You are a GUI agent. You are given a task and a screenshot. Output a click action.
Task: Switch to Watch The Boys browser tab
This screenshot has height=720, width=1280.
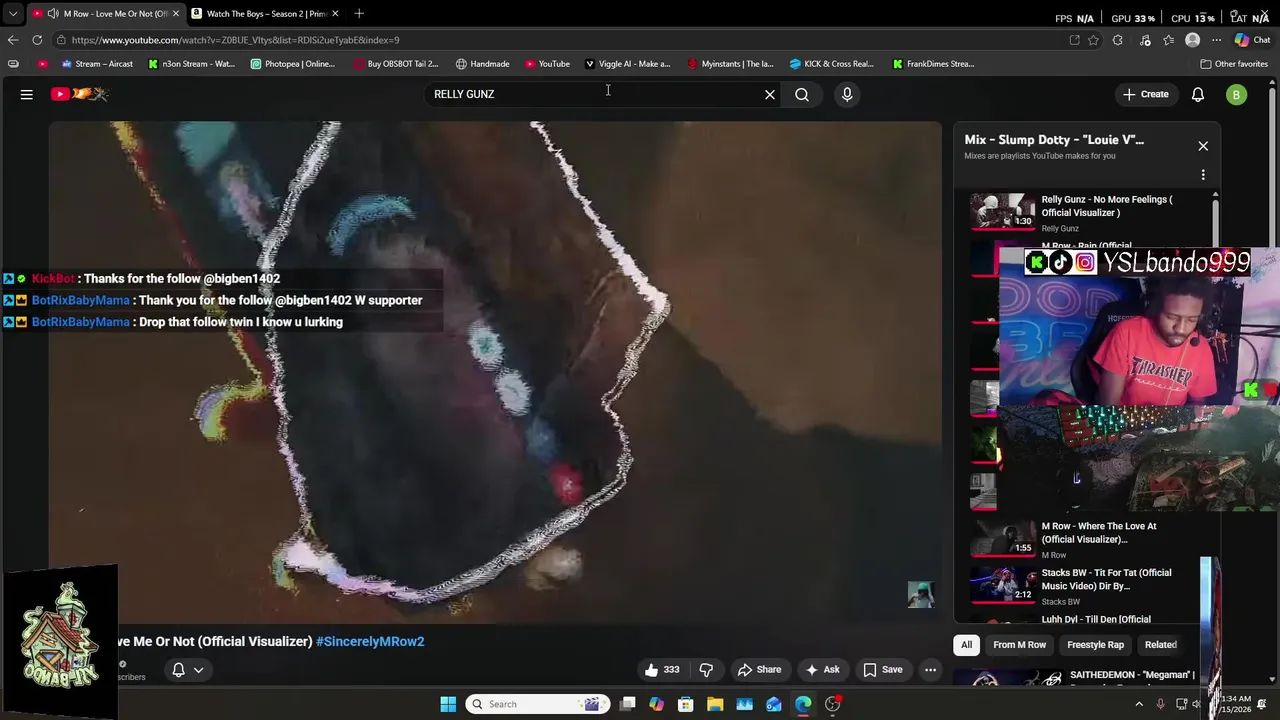point(265,13)
